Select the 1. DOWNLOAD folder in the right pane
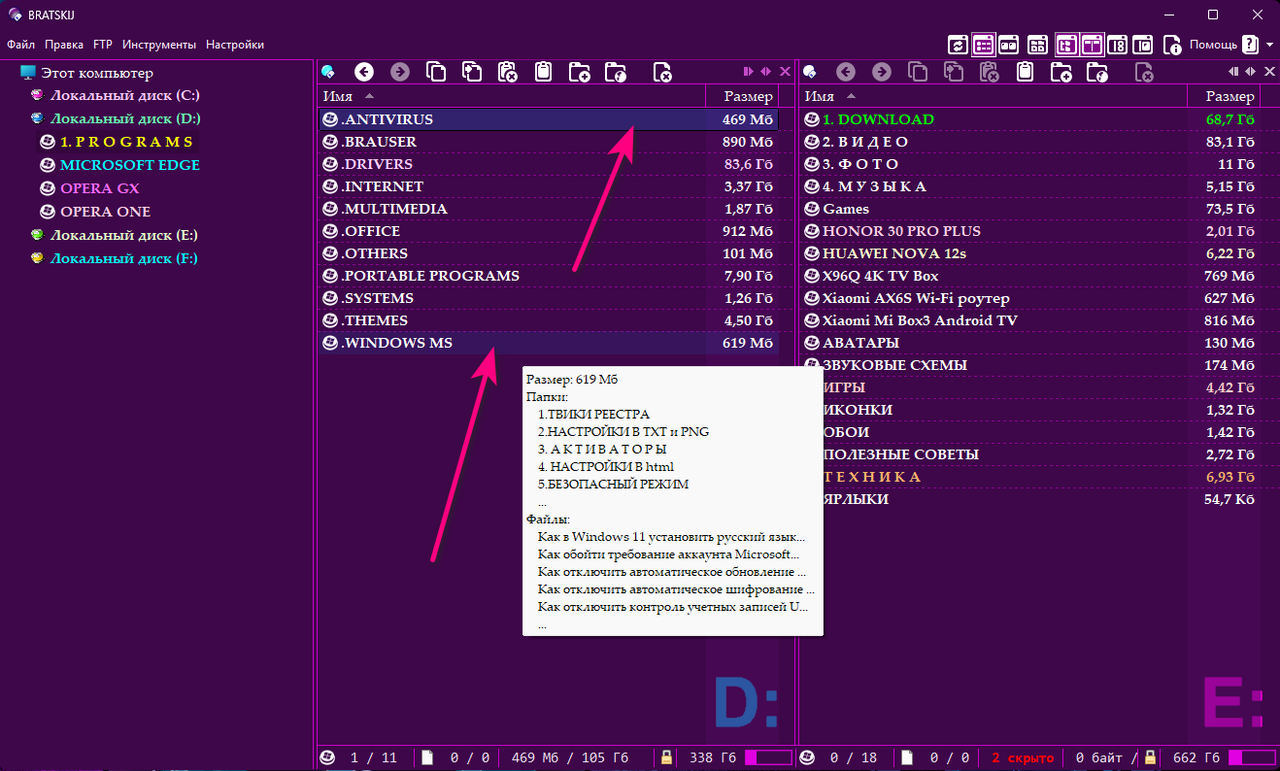1280x771 pixels. click(x=1030, y=119)
